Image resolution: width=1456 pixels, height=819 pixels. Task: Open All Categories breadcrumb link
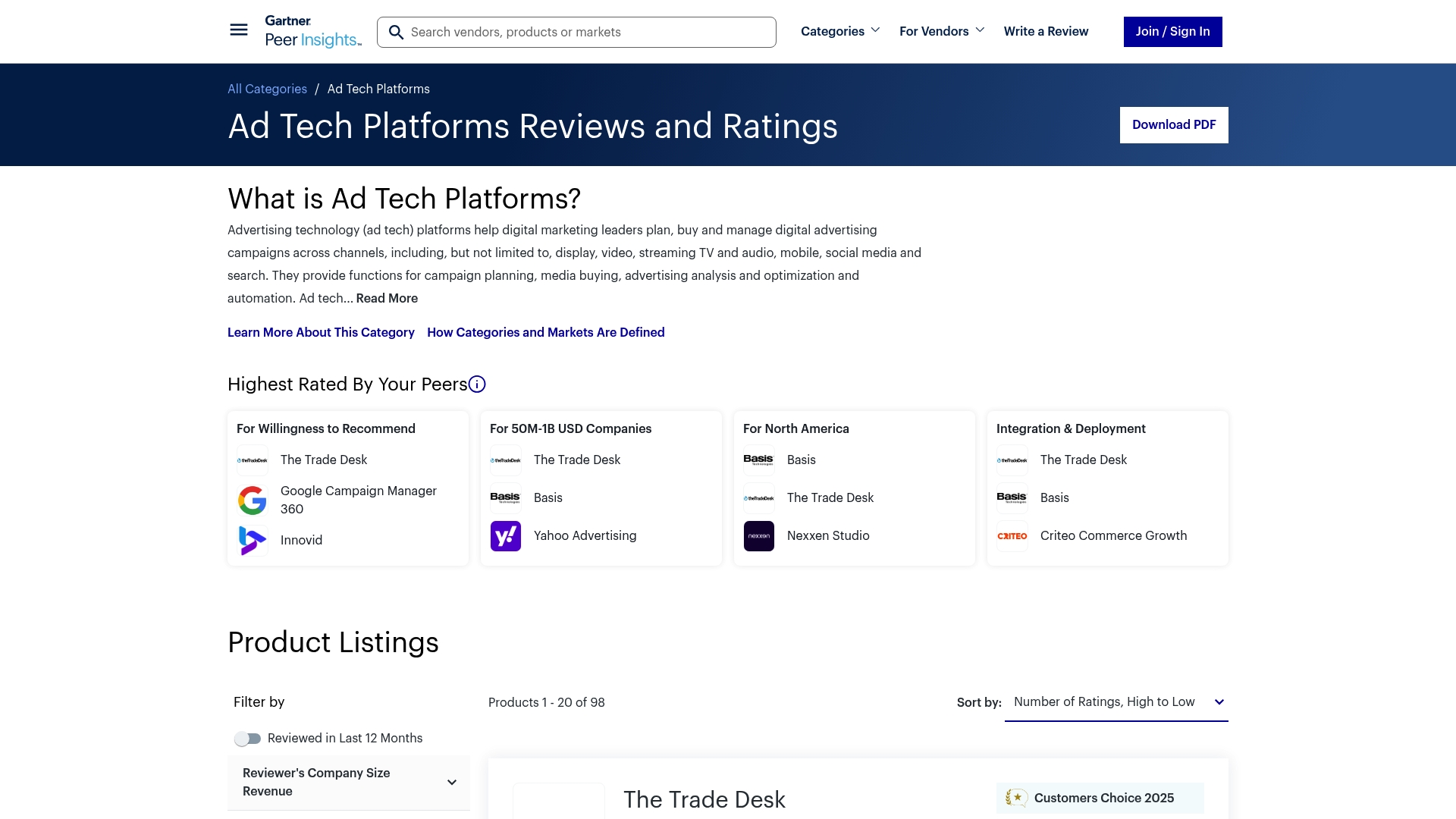[x=267, y=89]
